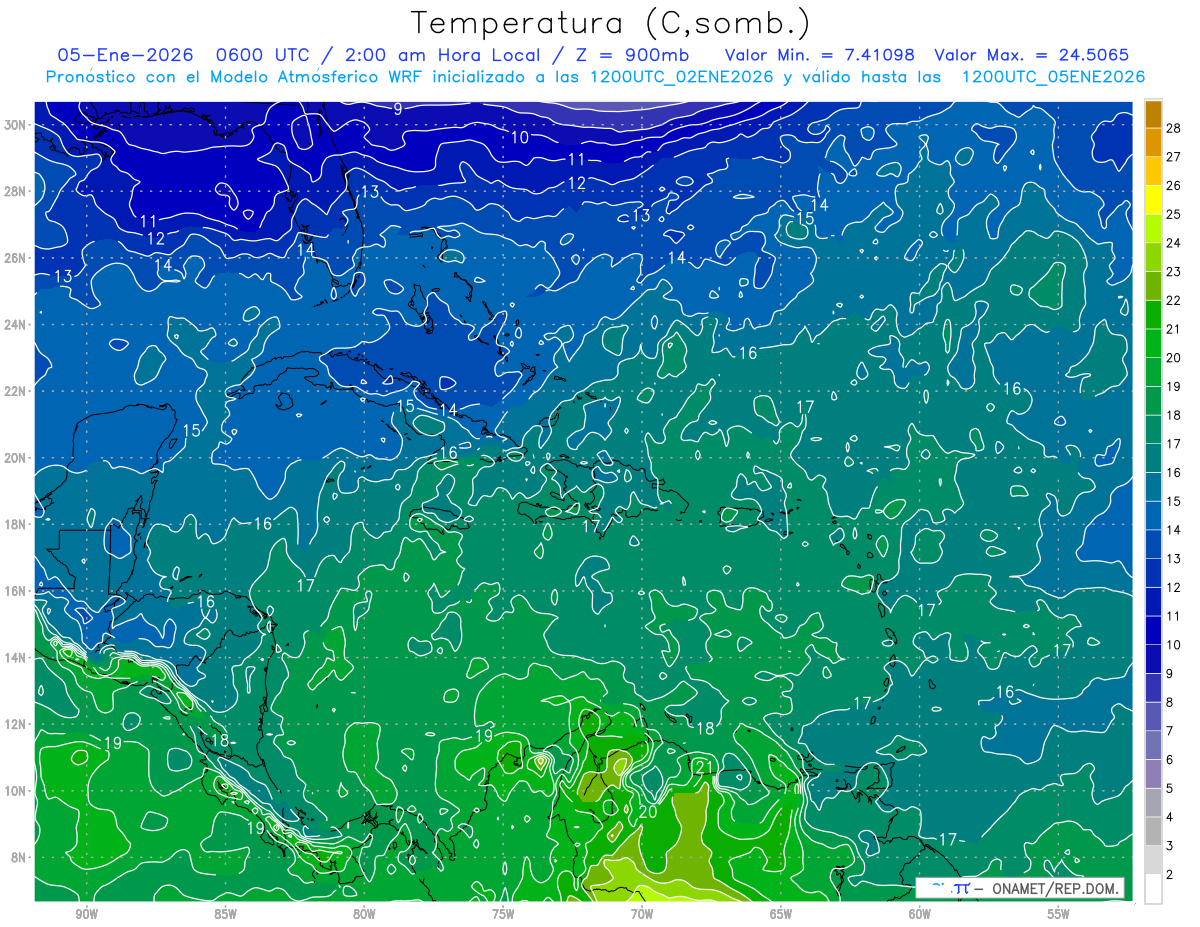Click the '85W' longitude label

coord(225,914)
